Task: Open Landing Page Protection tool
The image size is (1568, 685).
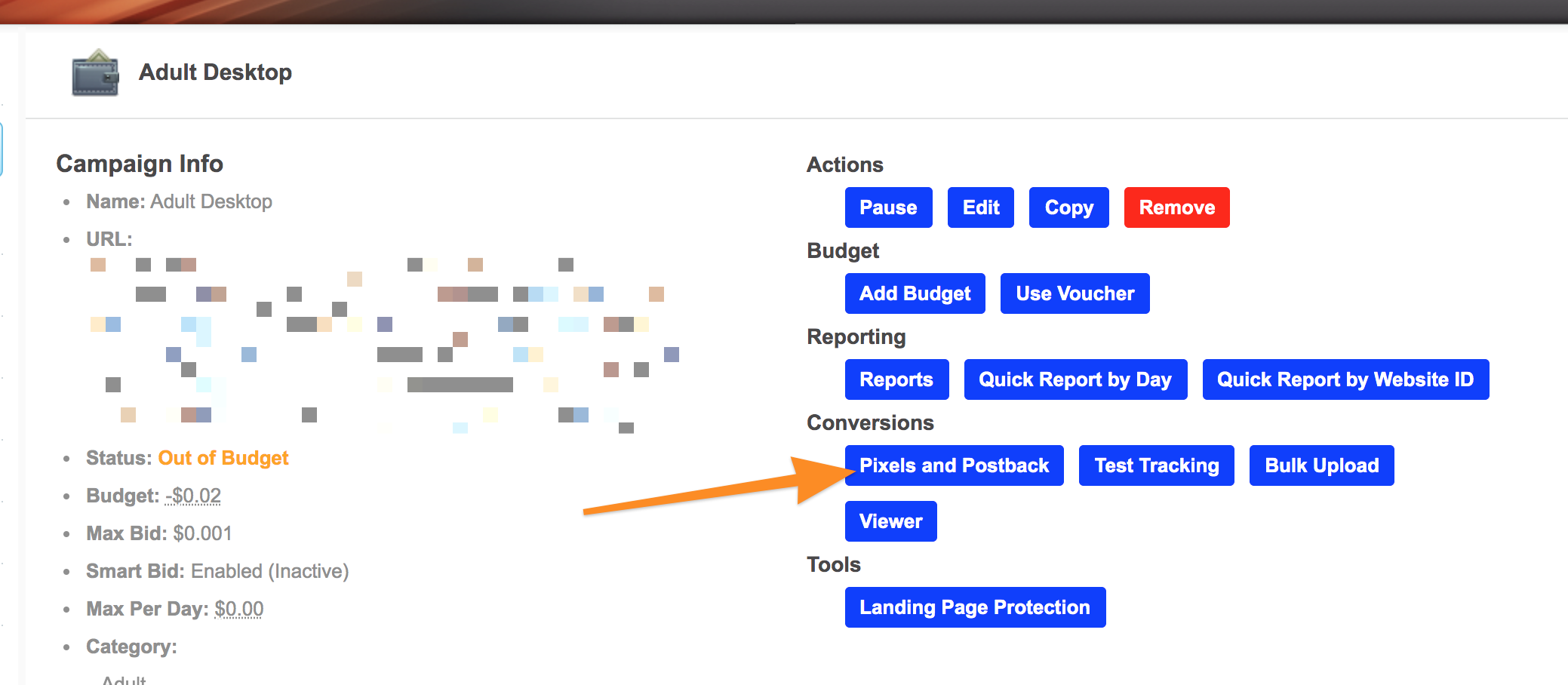Action: 975,607
